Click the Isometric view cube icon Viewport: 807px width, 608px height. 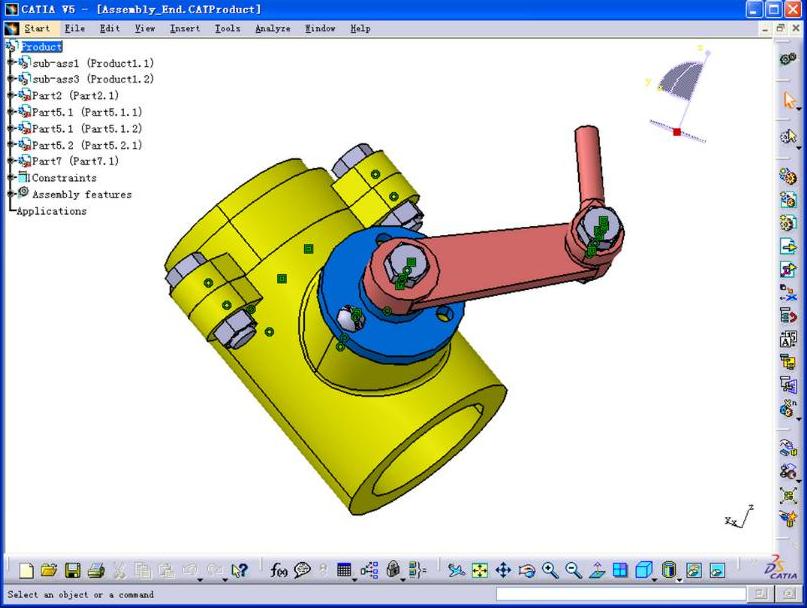[x=643, y=570]
